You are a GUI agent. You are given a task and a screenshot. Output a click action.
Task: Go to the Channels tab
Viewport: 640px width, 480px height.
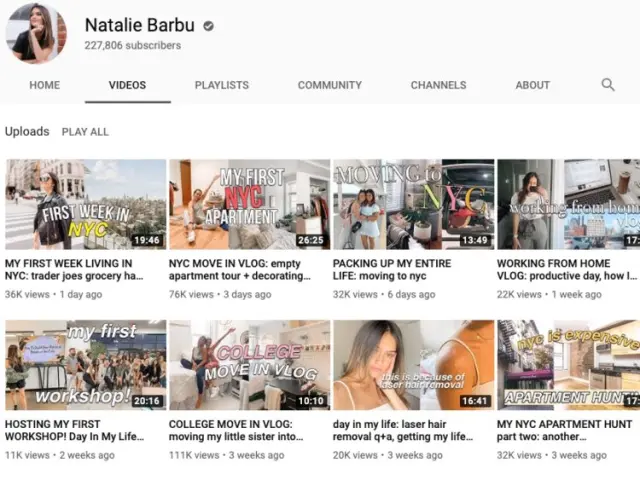coord(438,85)
